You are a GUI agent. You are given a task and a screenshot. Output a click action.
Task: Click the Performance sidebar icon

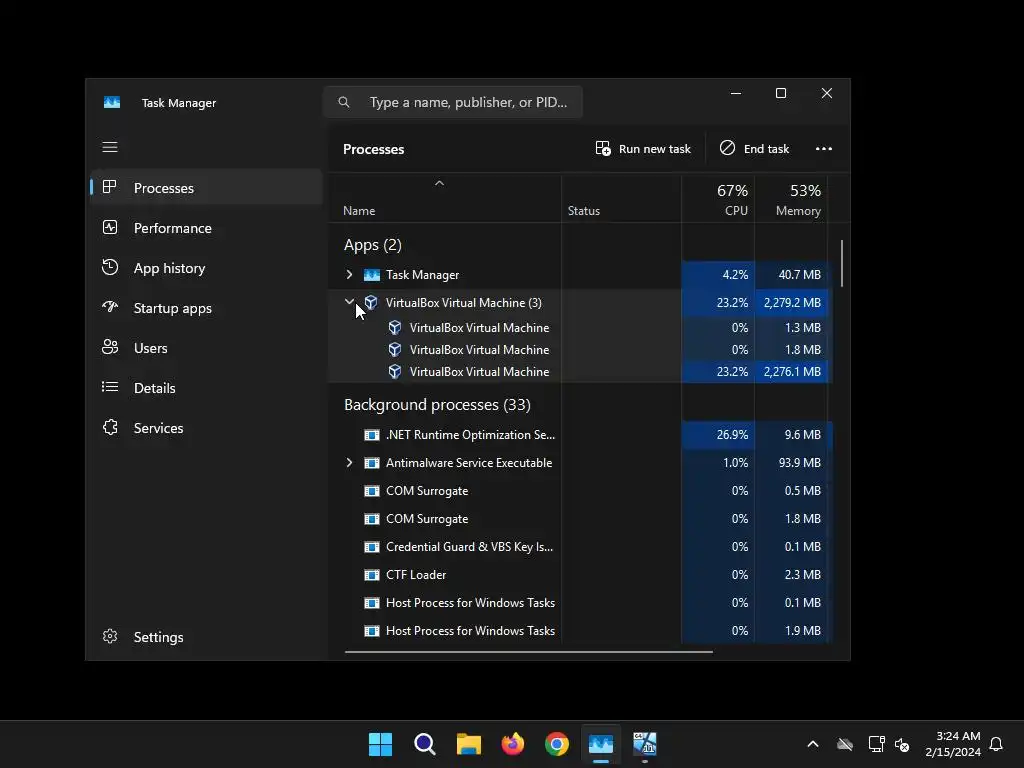pos(110,227)
